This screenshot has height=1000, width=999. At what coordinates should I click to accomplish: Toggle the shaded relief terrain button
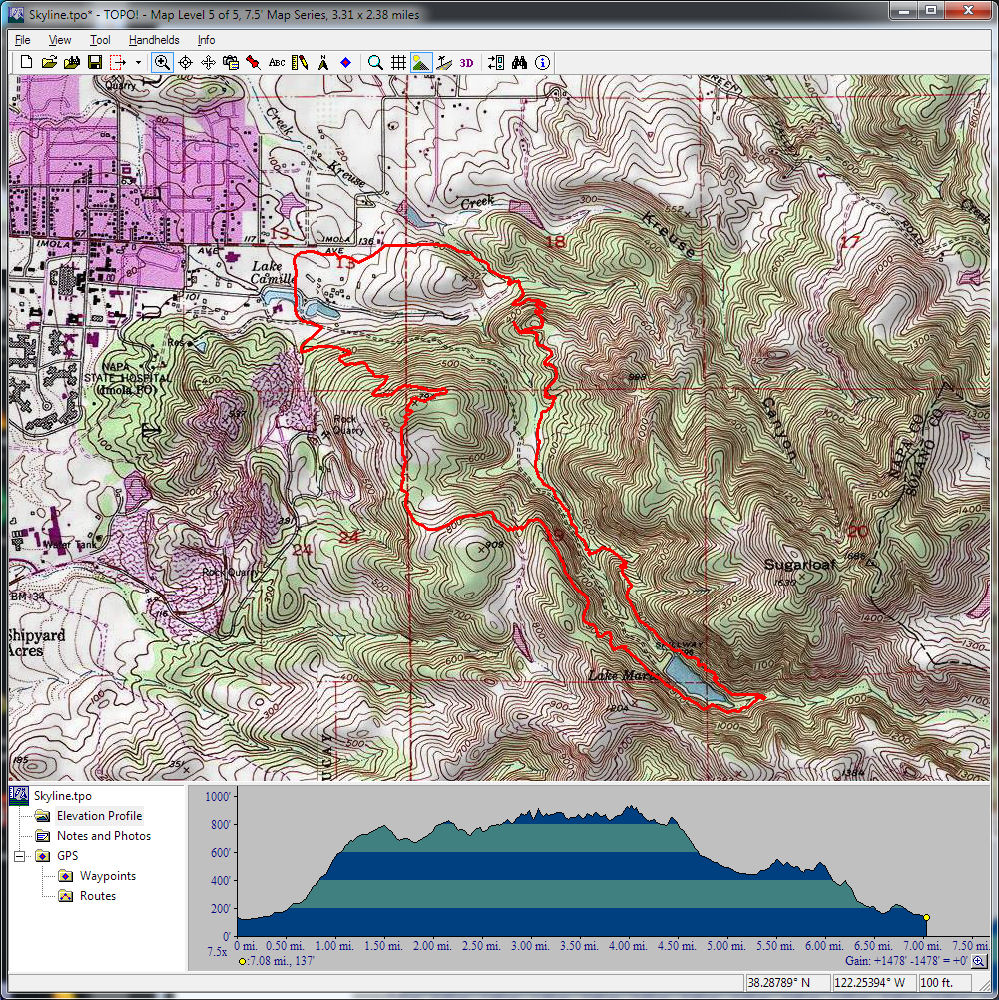pos(421,62)
